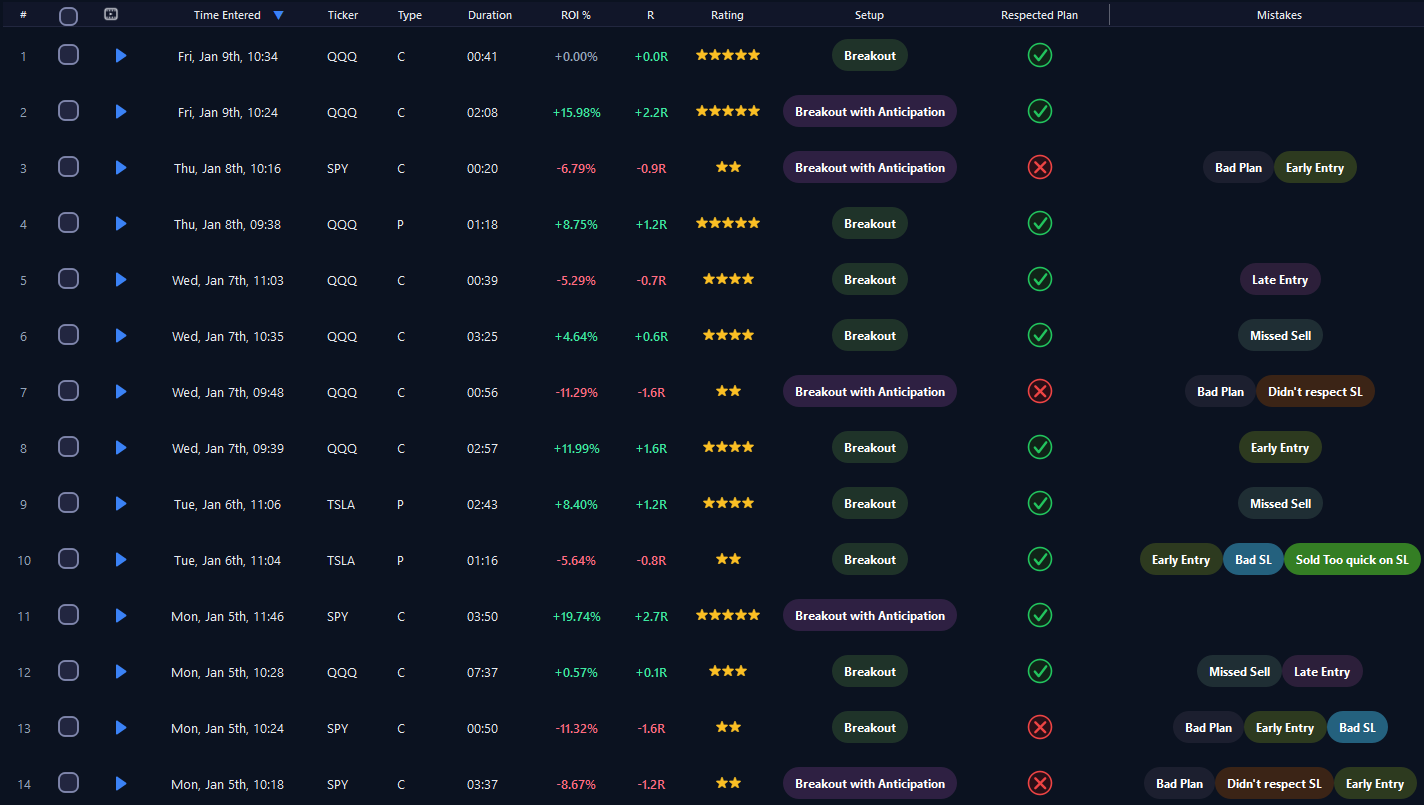
Task: Select the checkbox on trade 10
Action: 68,559
